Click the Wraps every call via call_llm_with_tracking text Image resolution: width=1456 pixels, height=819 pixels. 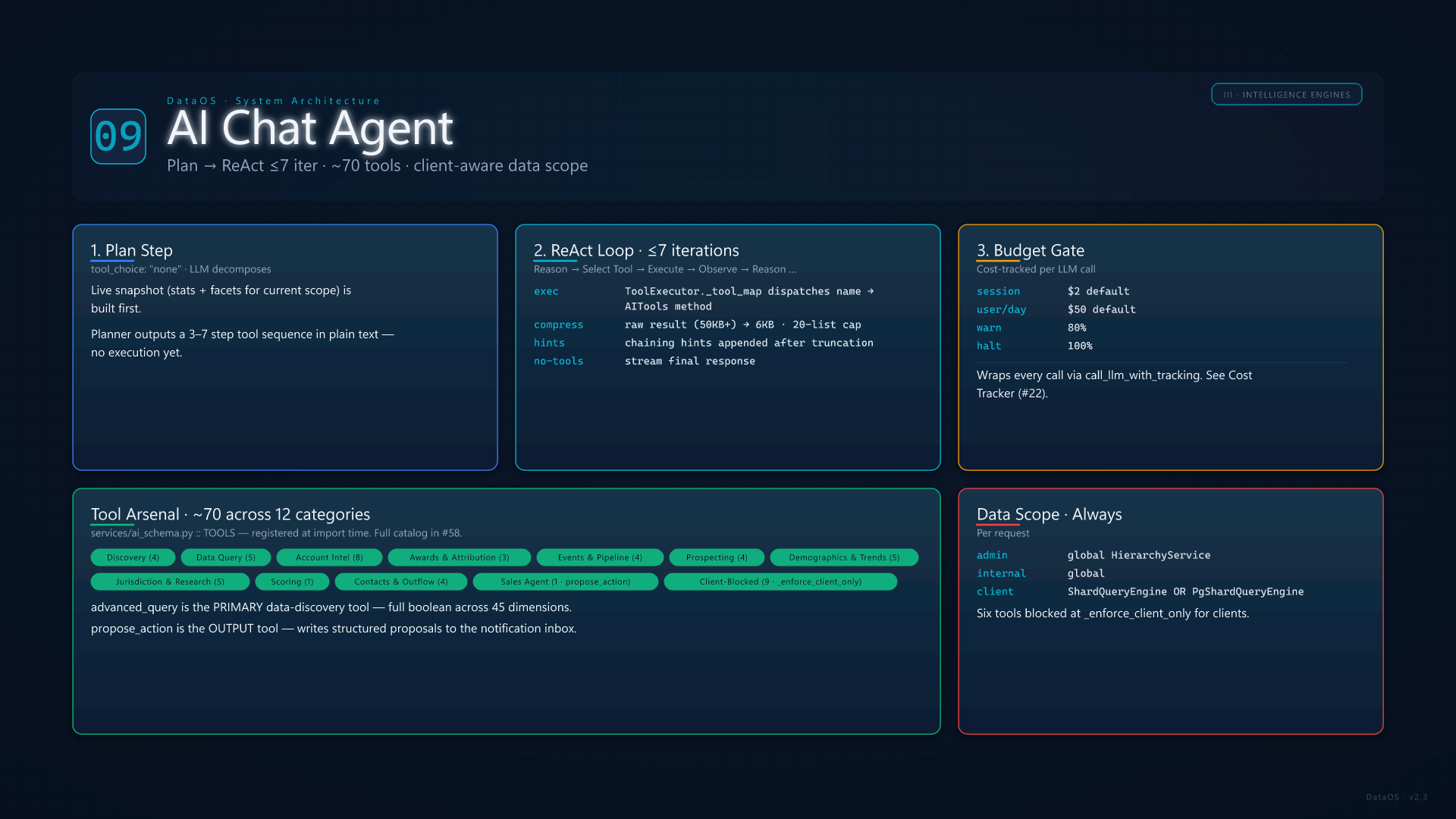[x=1115, y=384]
